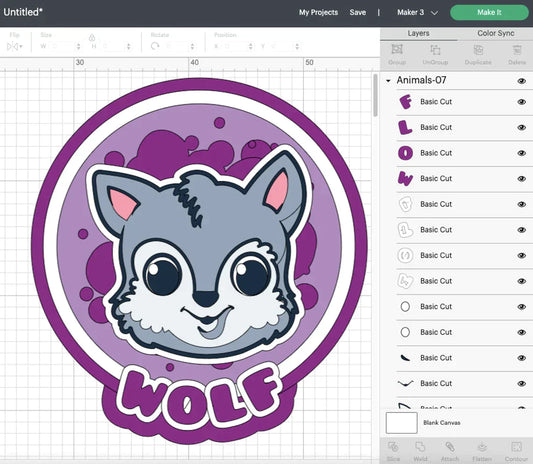Screen dimensions: 533x464
Task: Select the purple L letter layer thumbnail
Action: [x=405, y=127]
